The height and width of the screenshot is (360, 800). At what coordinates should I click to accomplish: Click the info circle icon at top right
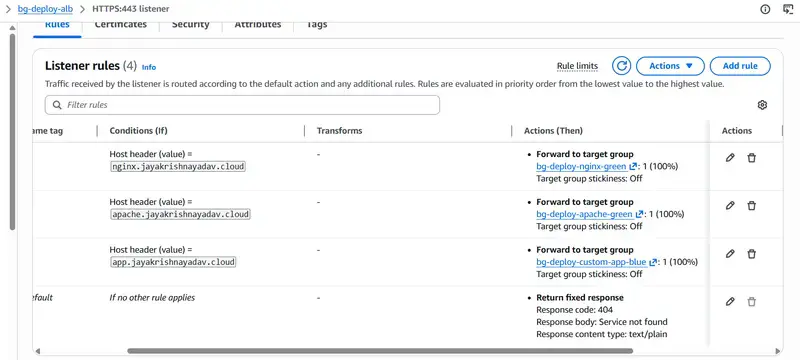pyautogui.click(x=765, y=9)
